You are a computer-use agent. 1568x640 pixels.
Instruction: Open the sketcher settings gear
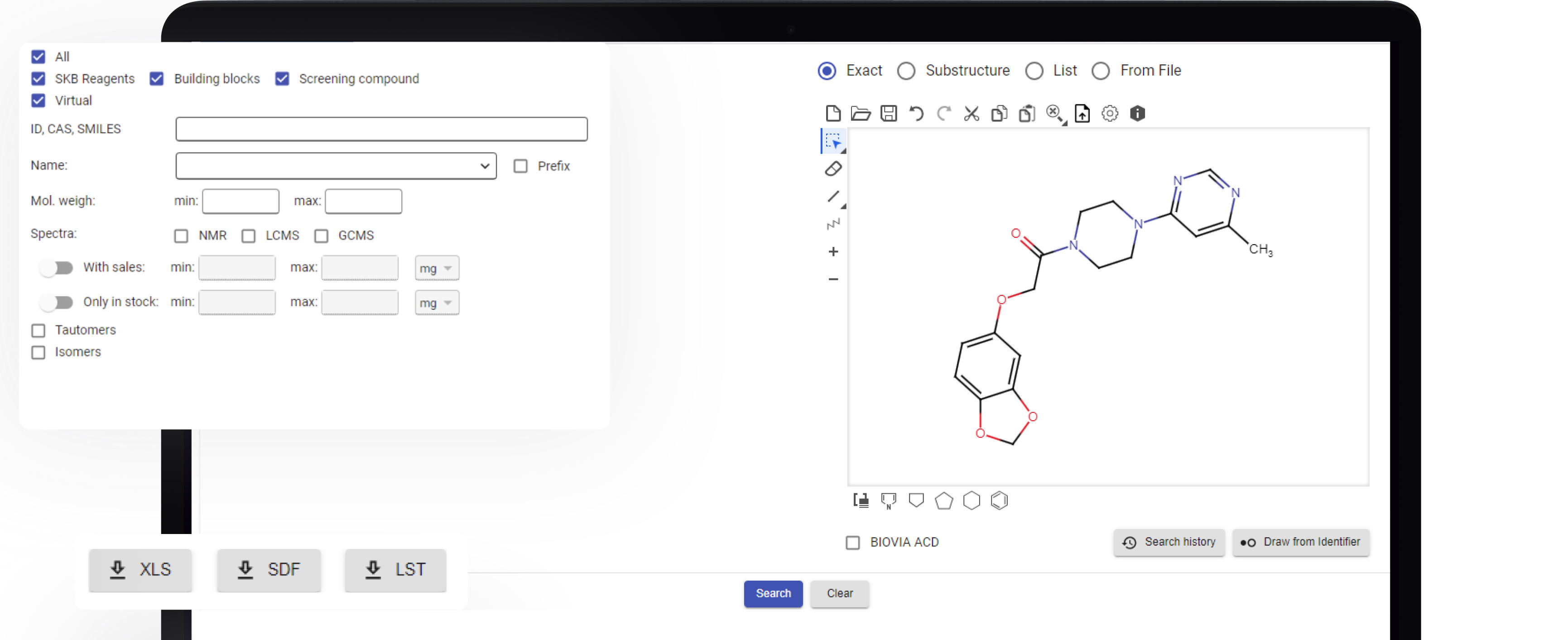click(1110, 113)
